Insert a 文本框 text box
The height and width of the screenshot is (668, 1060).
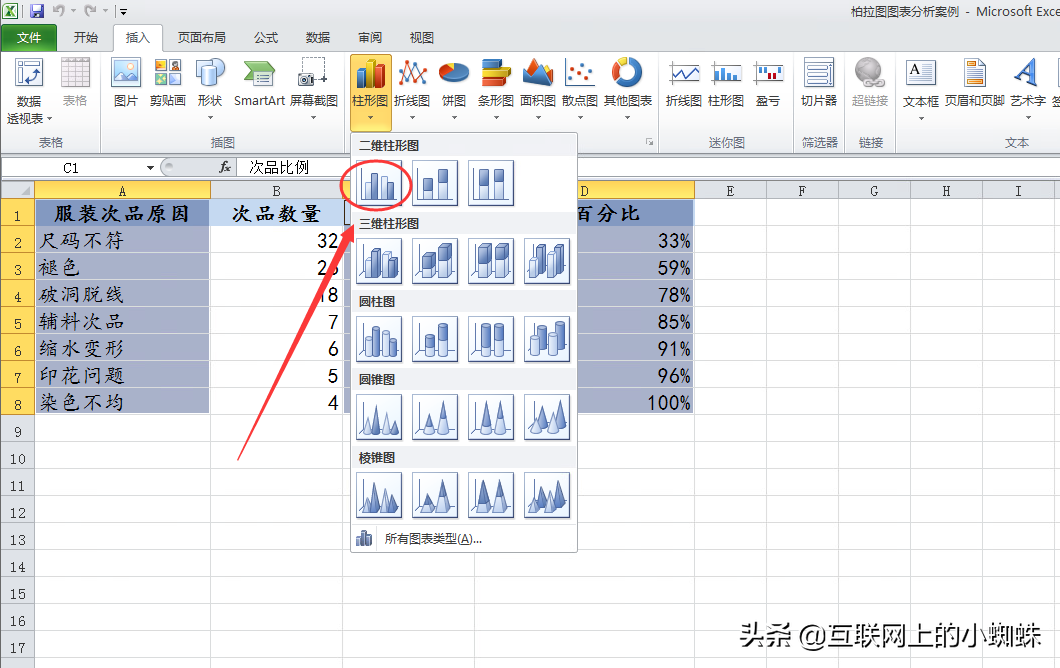tap(921, 91)
